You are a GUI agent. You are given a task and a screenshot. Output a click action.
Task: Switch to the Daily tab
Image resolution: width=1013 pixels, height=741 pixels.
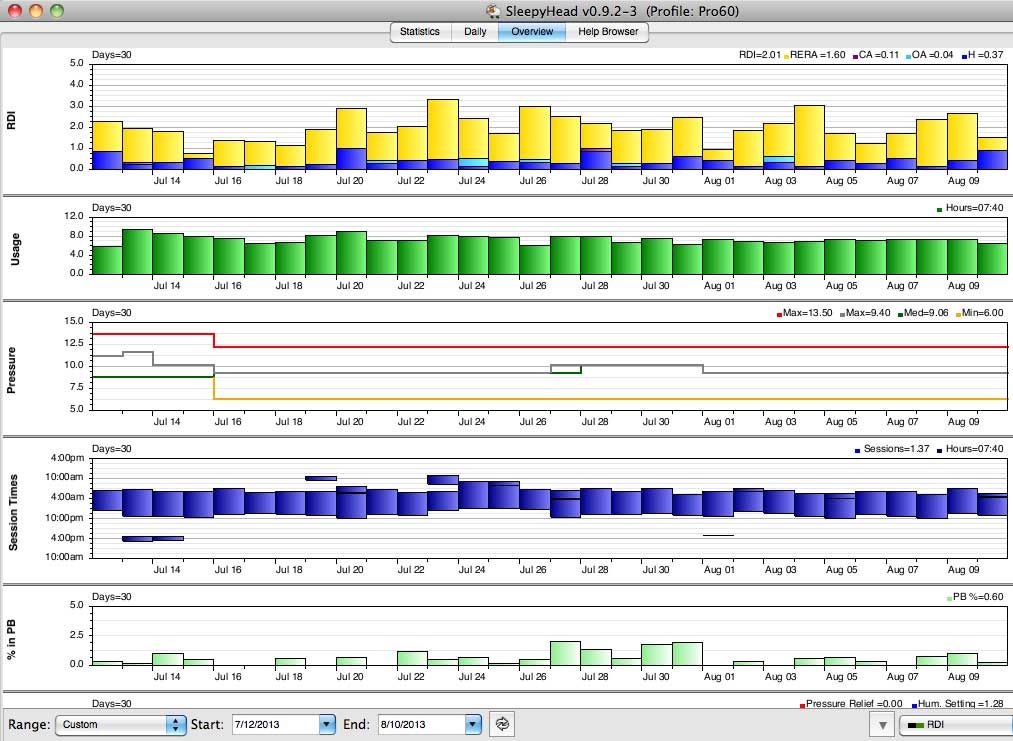[x=475, y=31]
